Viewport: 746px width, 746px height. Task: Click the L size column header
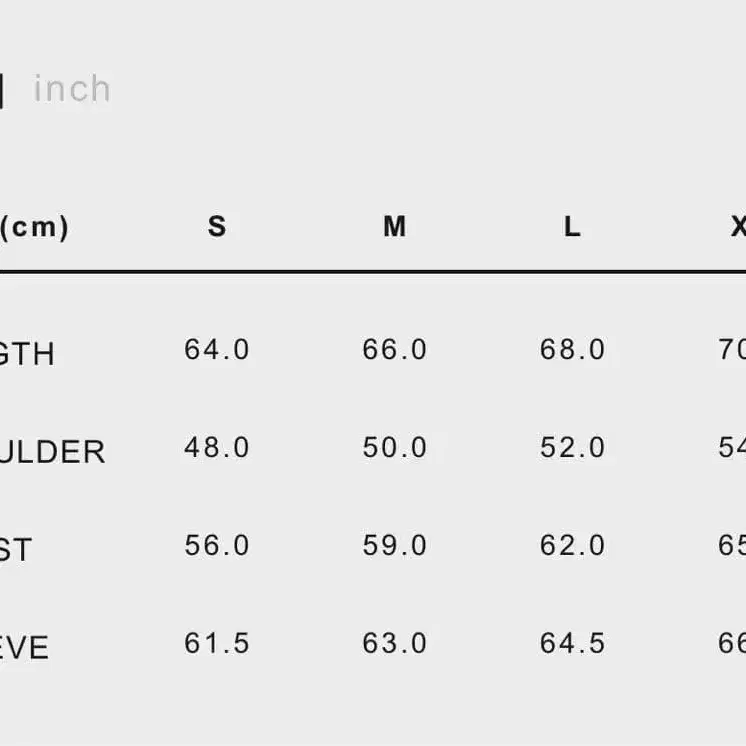(x=572, y=227)
